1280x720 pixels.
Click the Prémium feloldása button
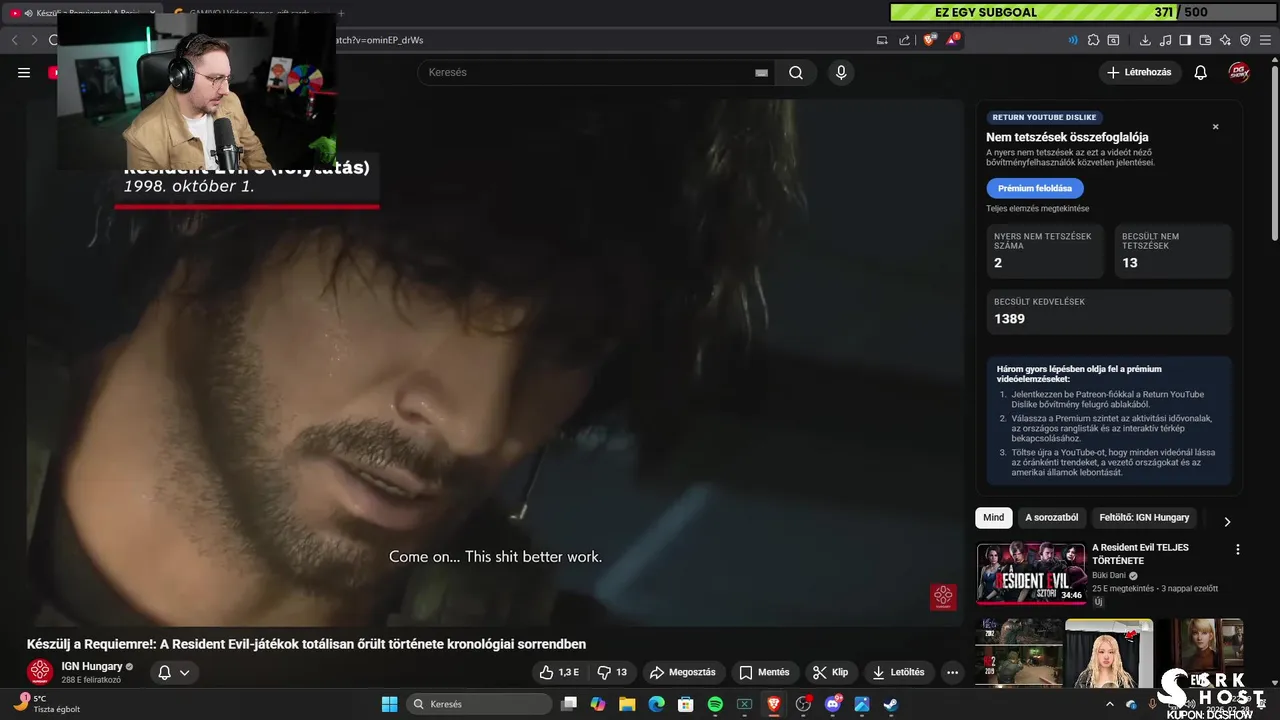[x=1035, y=188]
